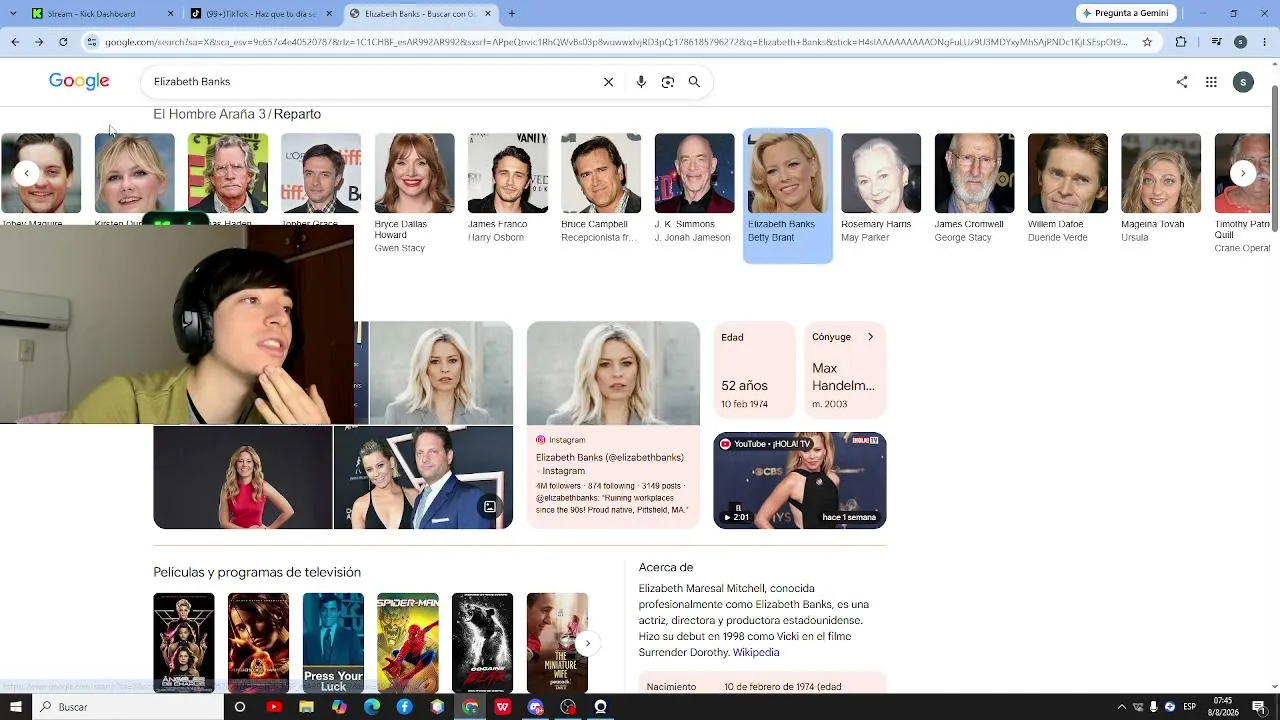The height and width of the screenshot is (720, 1280).
Task: Show previous cast members in carousel
Action: pyautogui.click(x=26, y=173)
